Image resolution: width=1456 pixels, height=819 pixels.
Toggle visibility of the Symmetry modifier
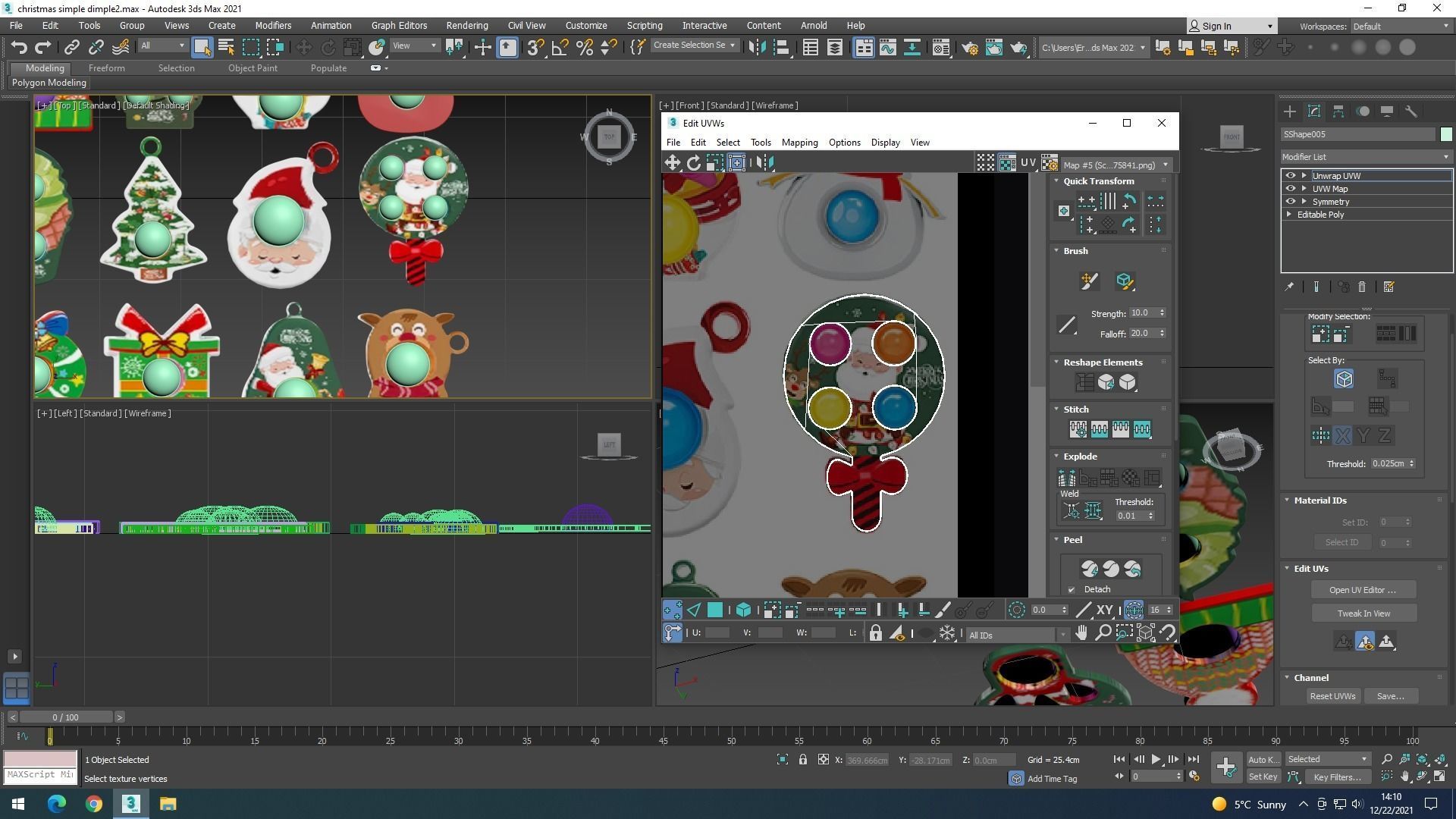point(1290,202)
